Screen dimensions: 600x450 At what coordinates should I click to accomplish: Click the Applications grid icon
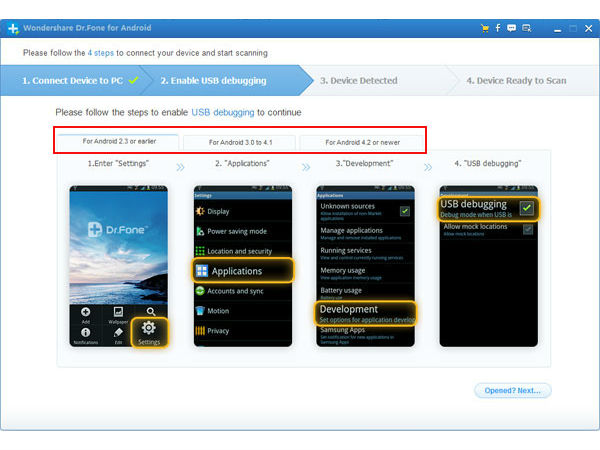202,271
